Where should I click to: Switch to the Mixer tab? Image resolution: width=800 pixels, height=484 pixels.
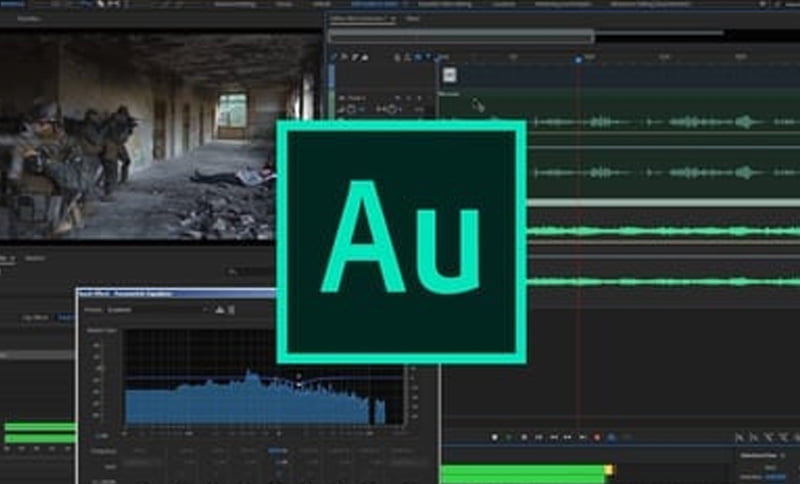coord(412,19)
